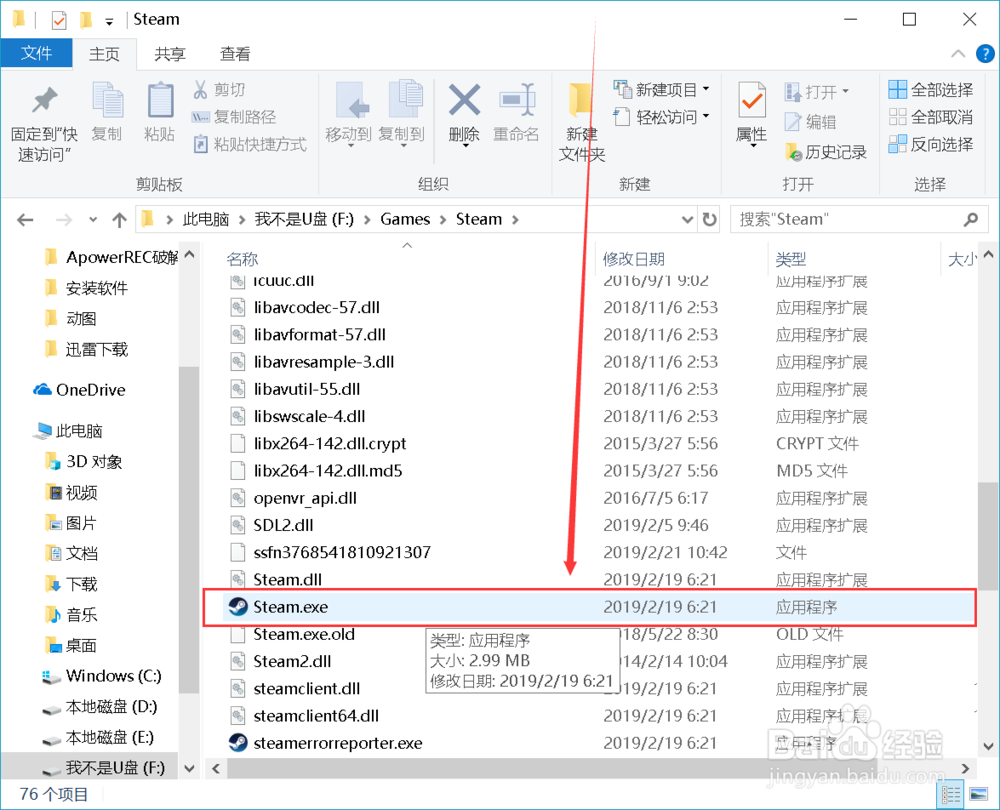Open the Easy Access (轻松访问) dropdown

tap(661, 117)
